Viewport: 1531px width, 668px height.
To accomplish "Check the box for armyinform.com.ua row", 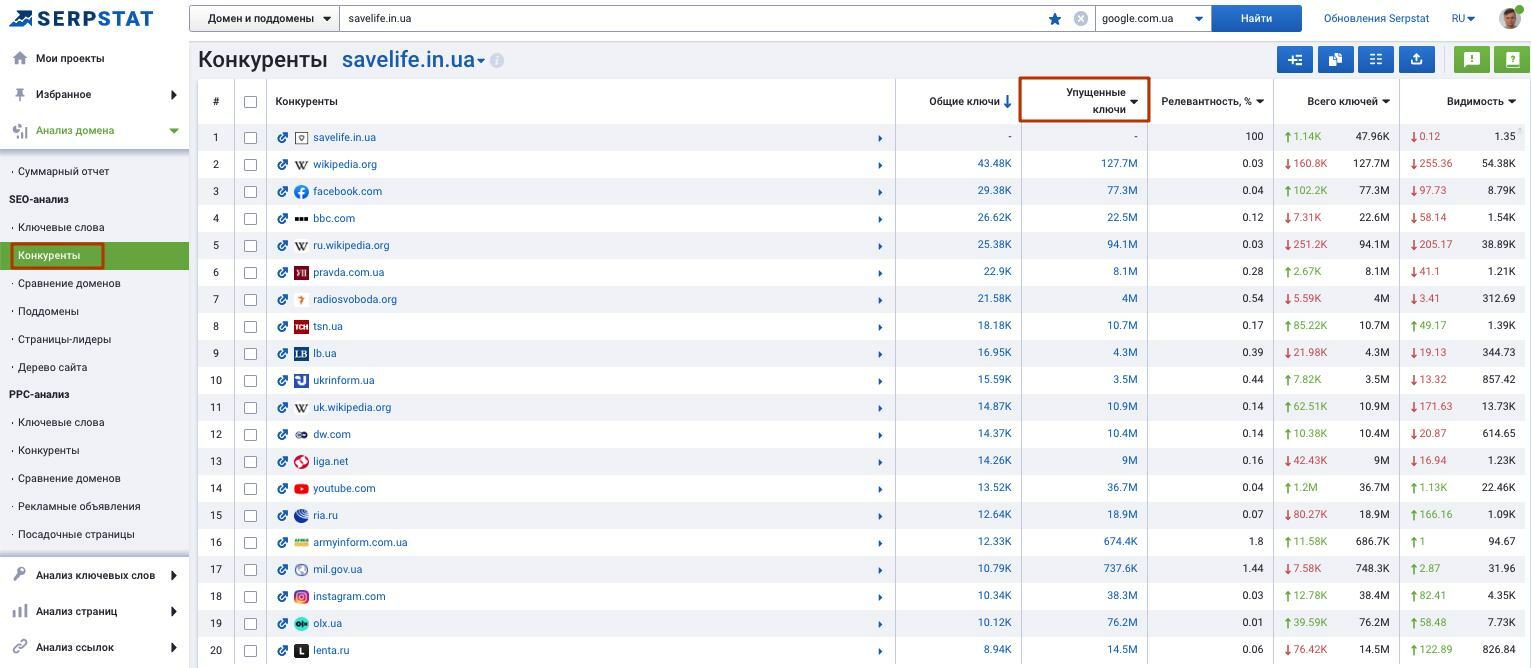I will (x=250, y=543).
